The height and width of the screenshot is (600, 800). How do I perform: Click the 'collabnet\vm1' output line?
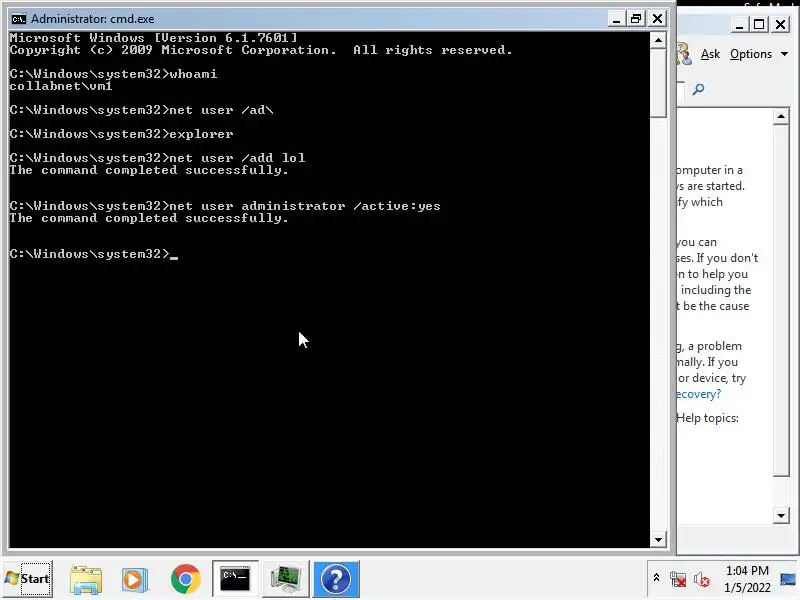(61, 86)
